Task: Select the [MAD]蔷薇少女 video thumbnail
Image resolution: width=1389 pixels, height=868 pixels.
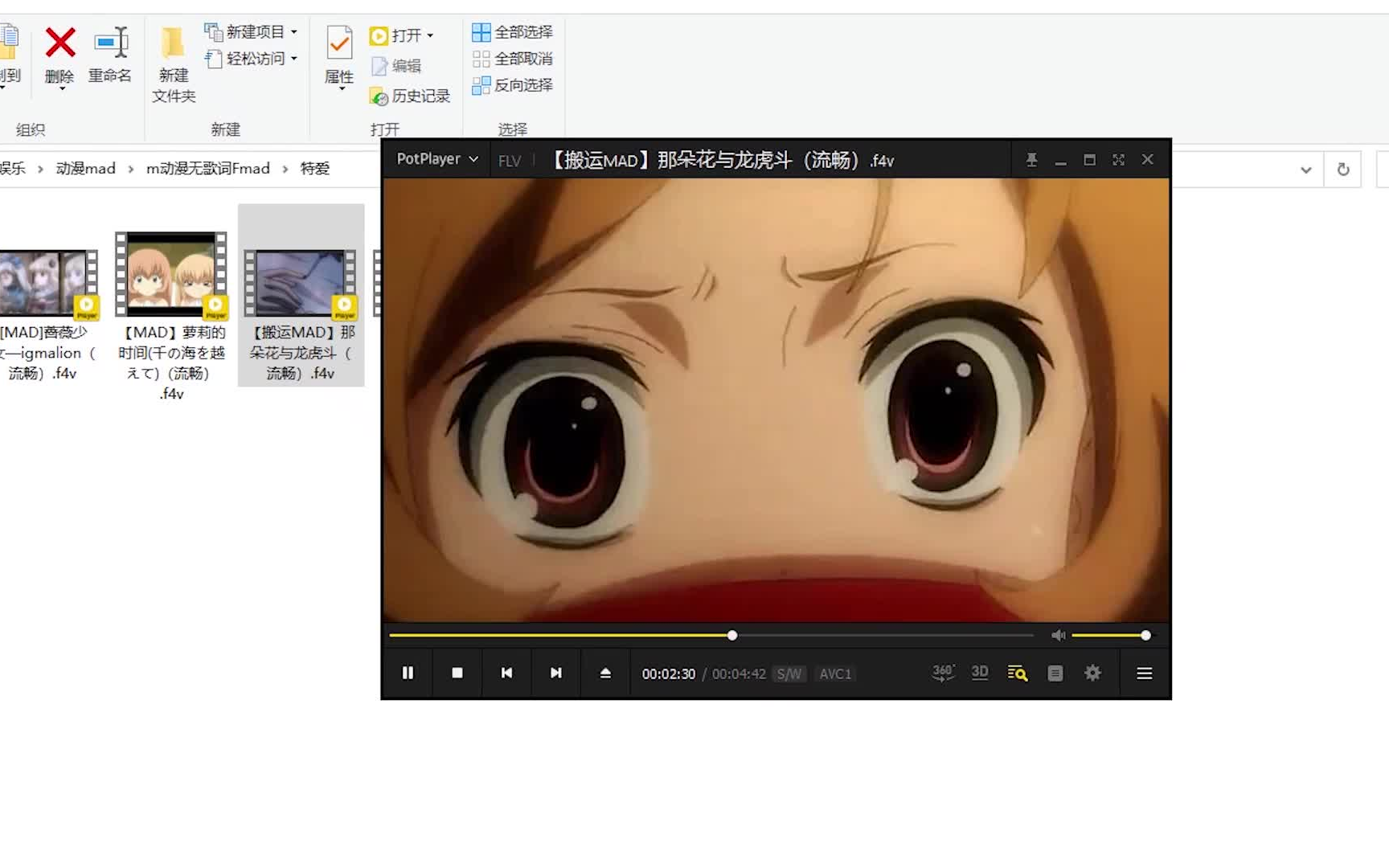Action: click(48, 283)
